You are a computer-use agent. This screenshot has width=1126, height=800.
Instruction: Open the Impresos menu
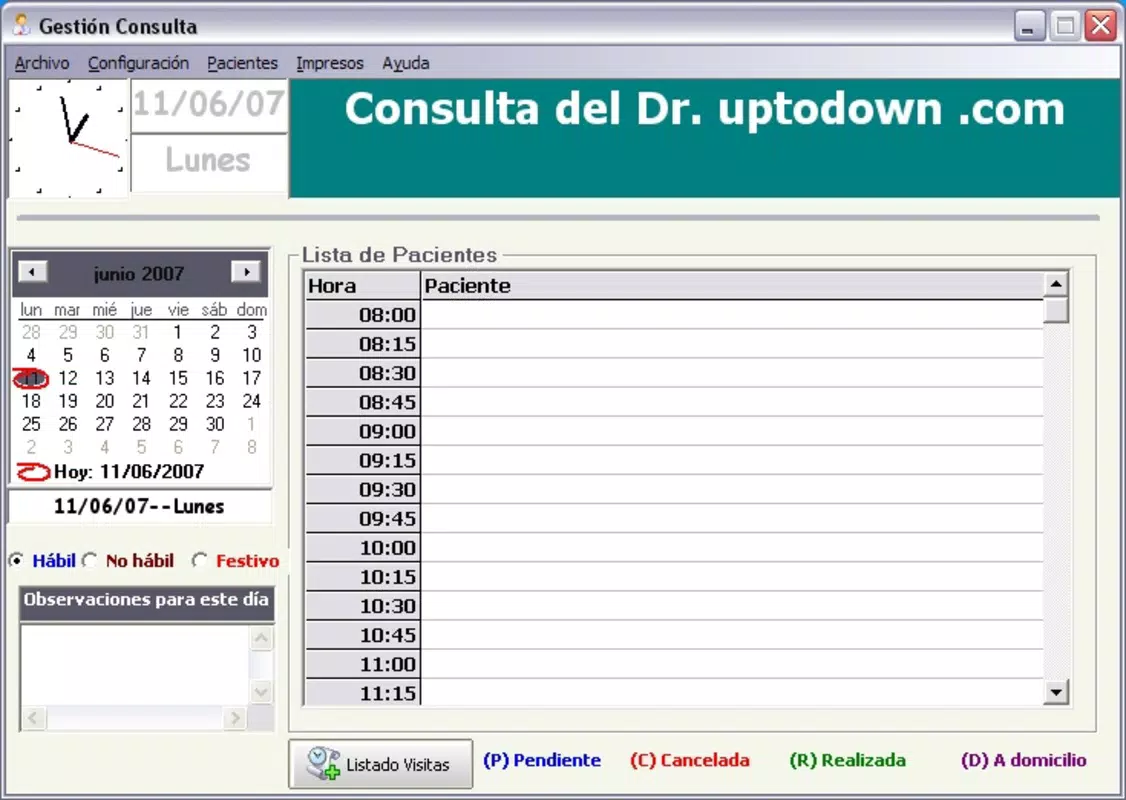click(x=330, y=63)
